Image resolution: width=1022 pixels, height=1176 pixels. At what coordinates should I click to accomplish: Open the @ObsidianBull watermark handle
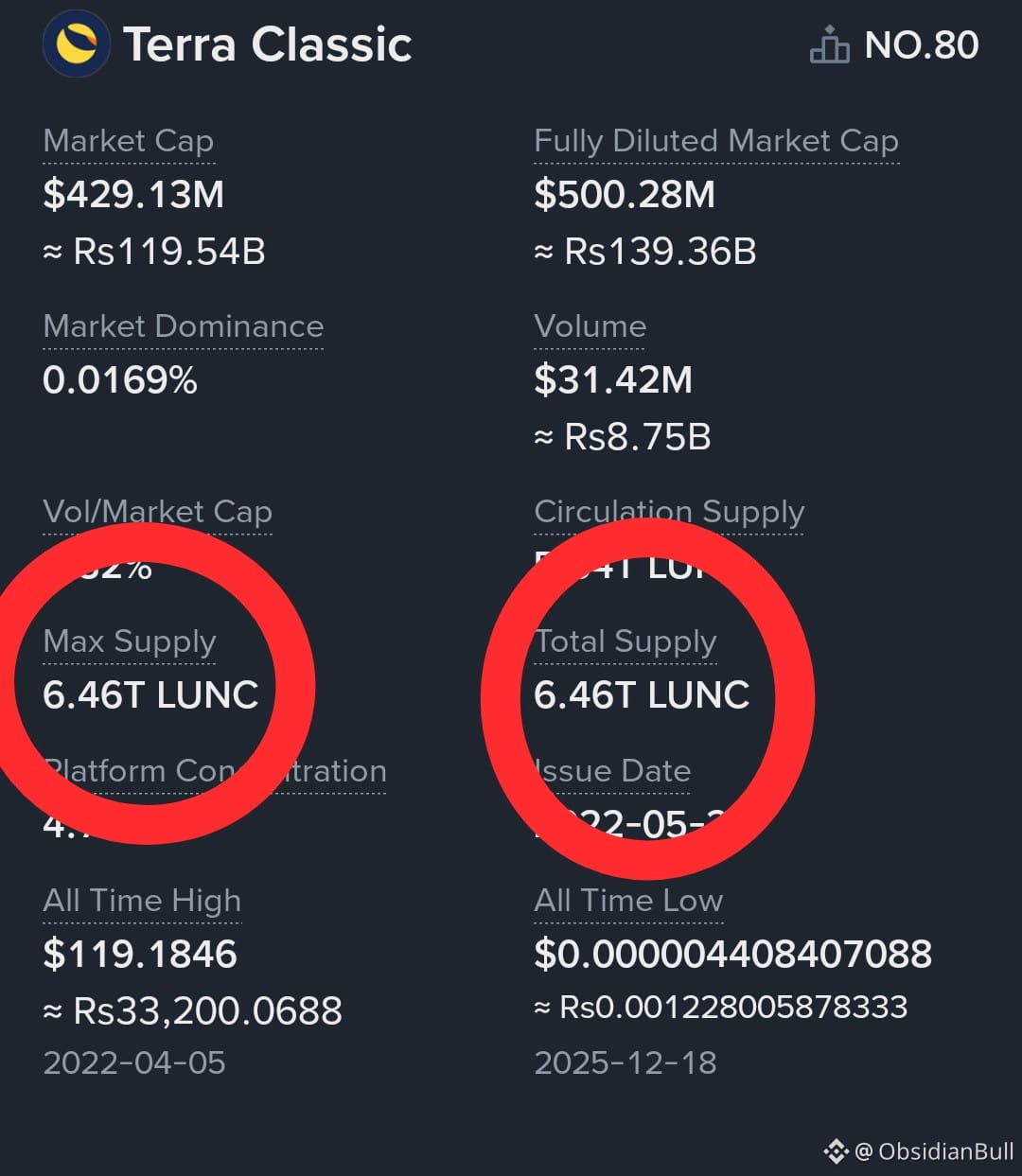click(x=935, y=1151)
